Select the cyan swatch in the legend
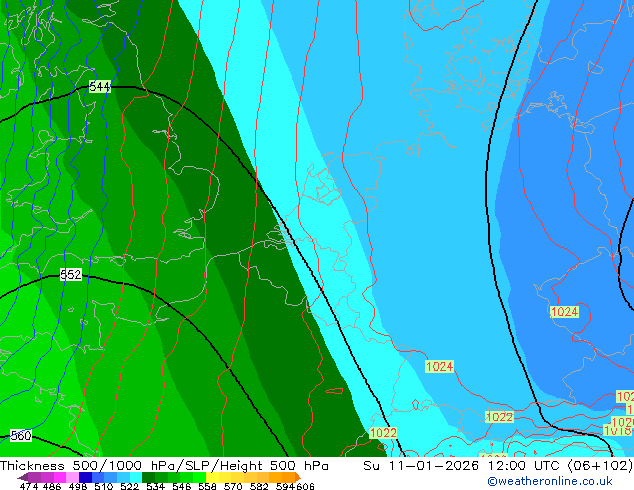The width and height of the screenshot is (634, 490). [136, 477]
